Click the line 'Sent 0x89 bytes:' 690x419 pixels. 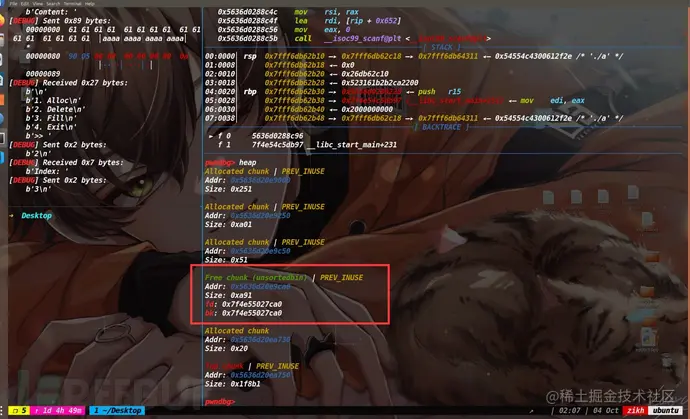77,21
